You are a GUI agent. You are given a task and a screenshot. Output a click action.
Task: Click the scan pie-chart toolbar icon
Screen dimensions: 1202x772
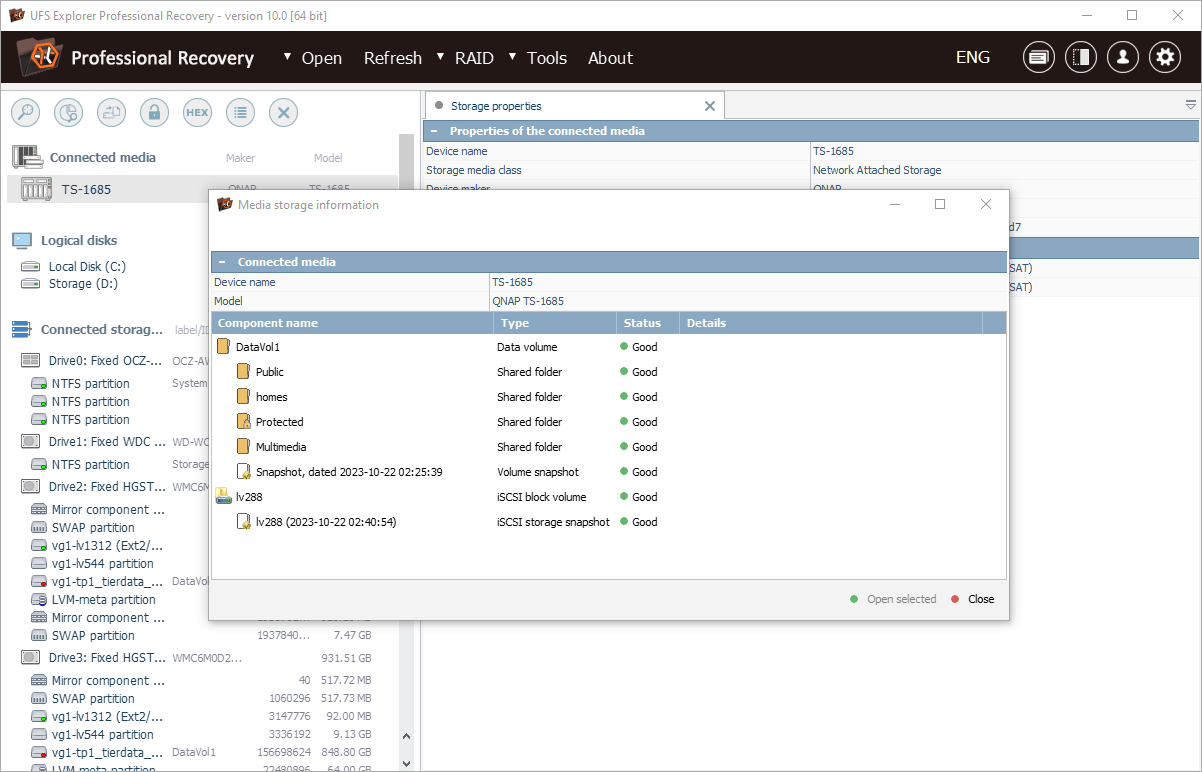coord(68,113)
